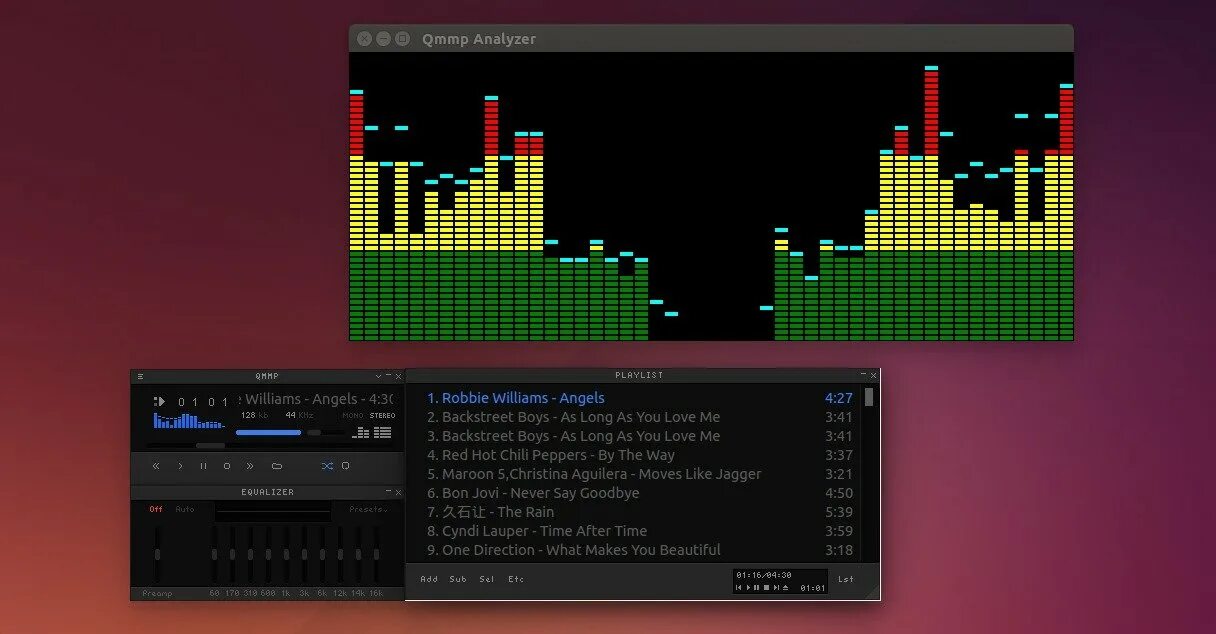Open a file using the folder icon
The width and height of the screenshot is (1216, 634).
point(278,466)
